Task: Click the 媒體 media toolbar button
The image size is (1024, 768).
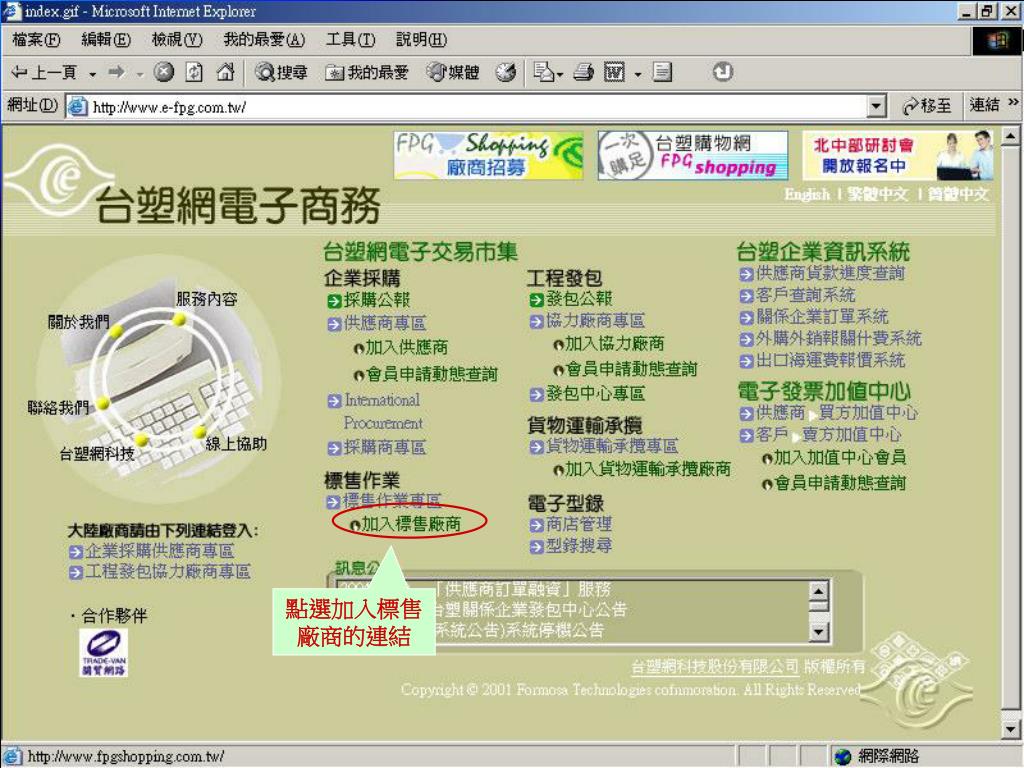Action: (453, 72)
